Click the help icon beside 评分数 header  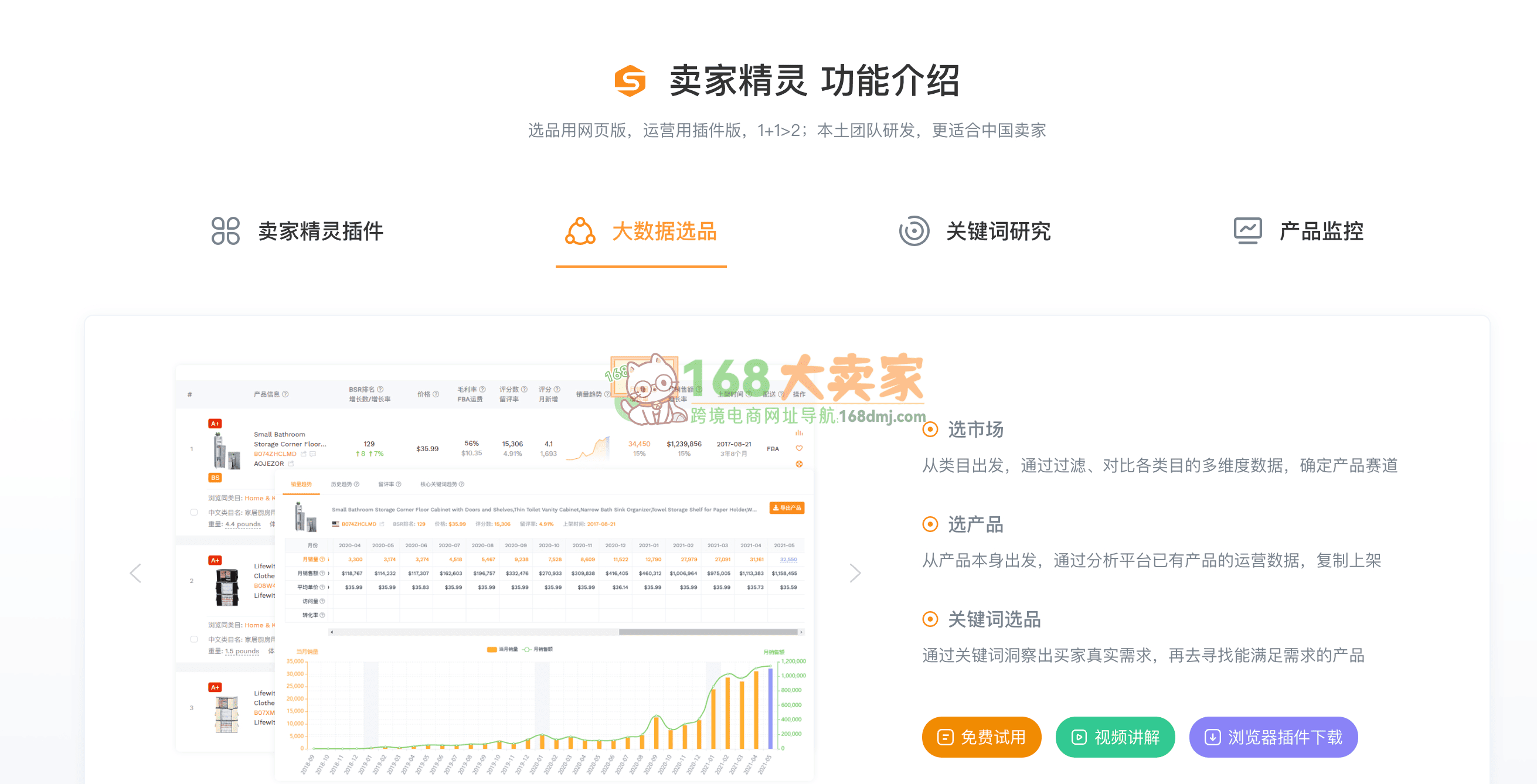point(524,389)
